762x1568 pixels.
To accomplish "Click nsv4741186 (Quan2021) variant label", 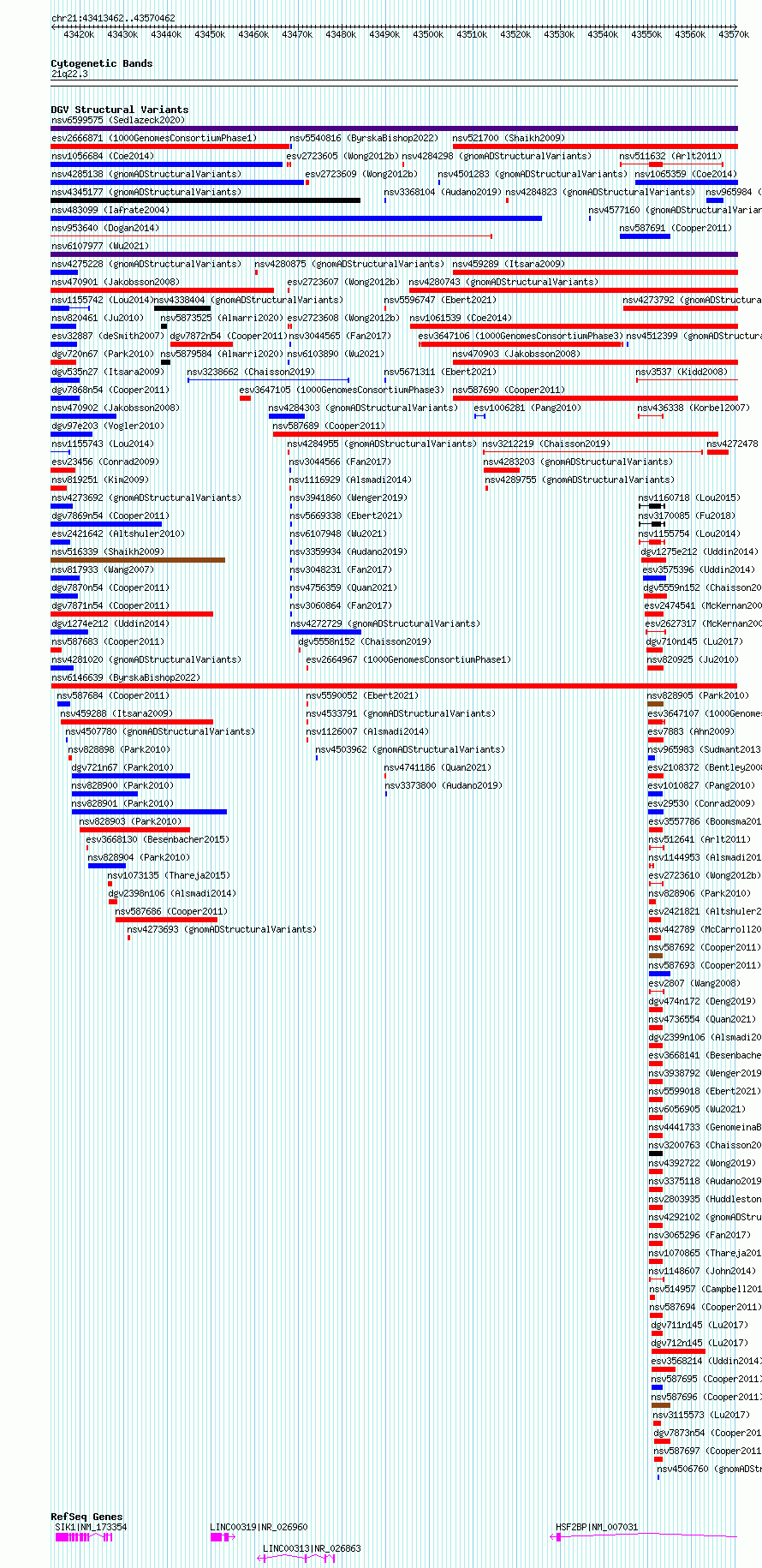I will pos(438,768).
